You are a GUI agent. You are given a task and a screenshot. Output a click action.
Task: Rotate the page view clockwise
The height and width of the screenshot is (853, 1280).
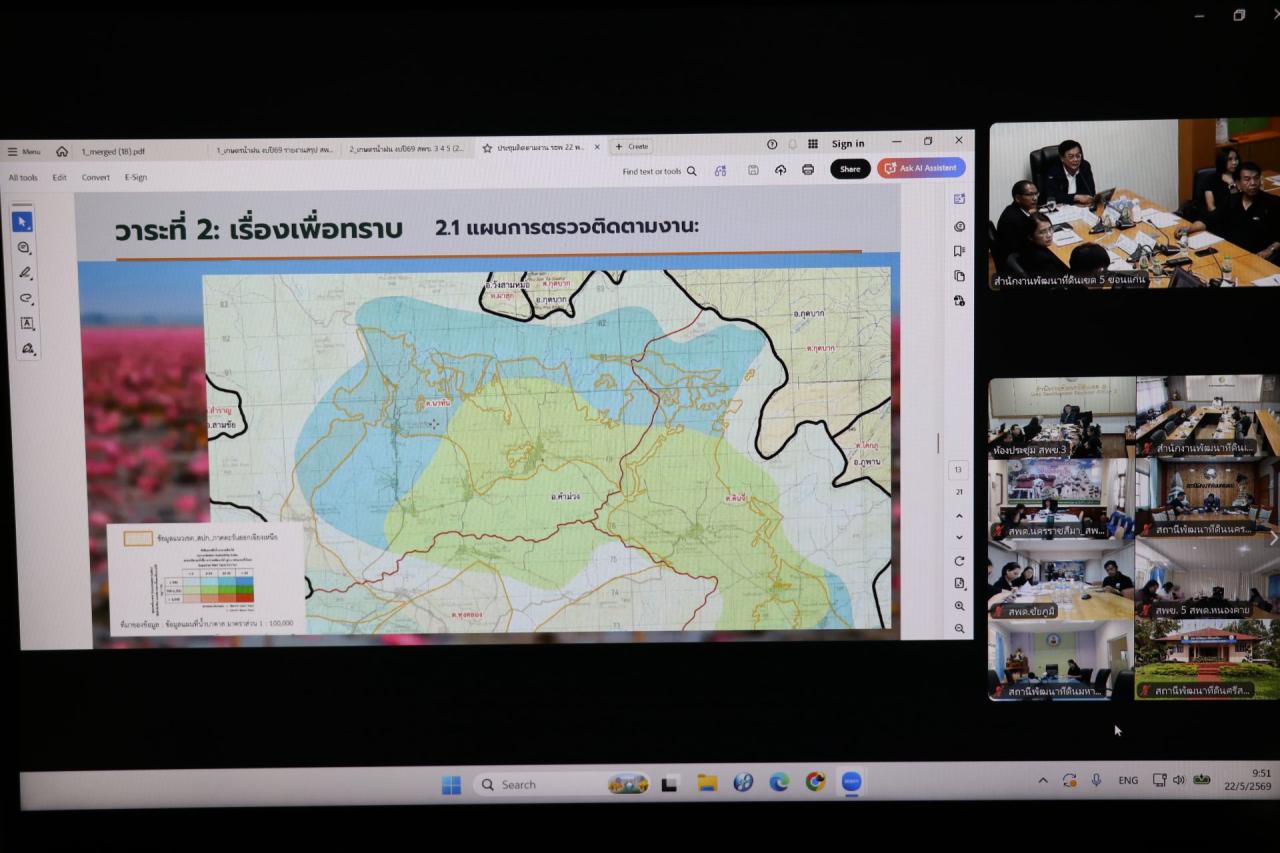point(960,561)
